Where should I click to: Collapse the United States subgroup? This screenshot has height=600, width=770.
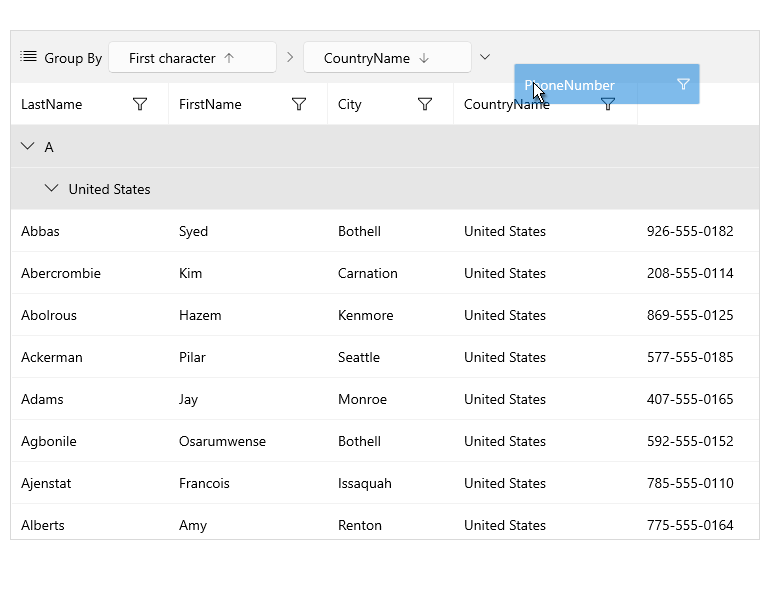click(52, 188)
